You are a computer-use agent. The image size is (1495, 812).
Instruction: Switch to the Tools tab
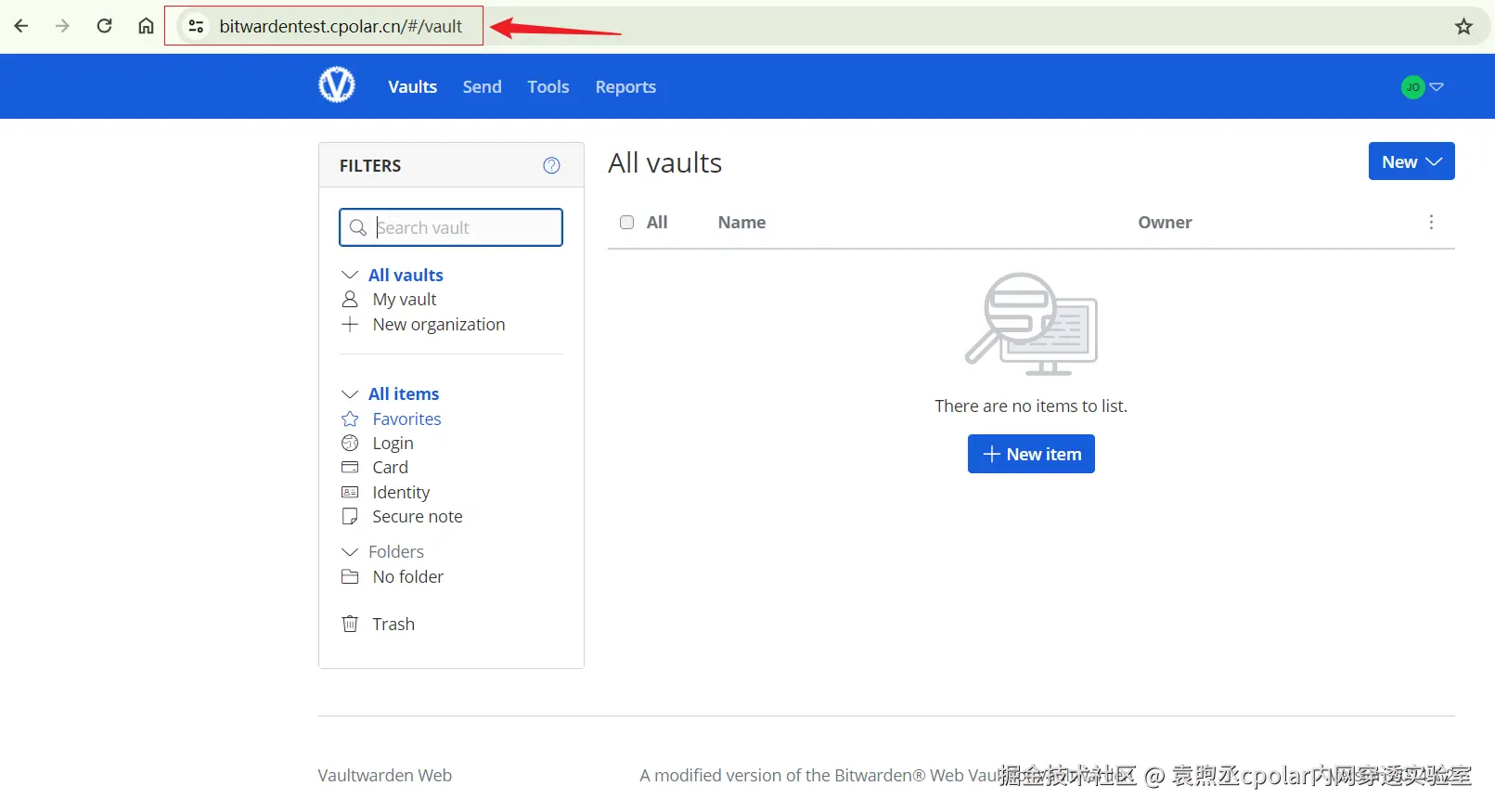(x=548, y=86)
